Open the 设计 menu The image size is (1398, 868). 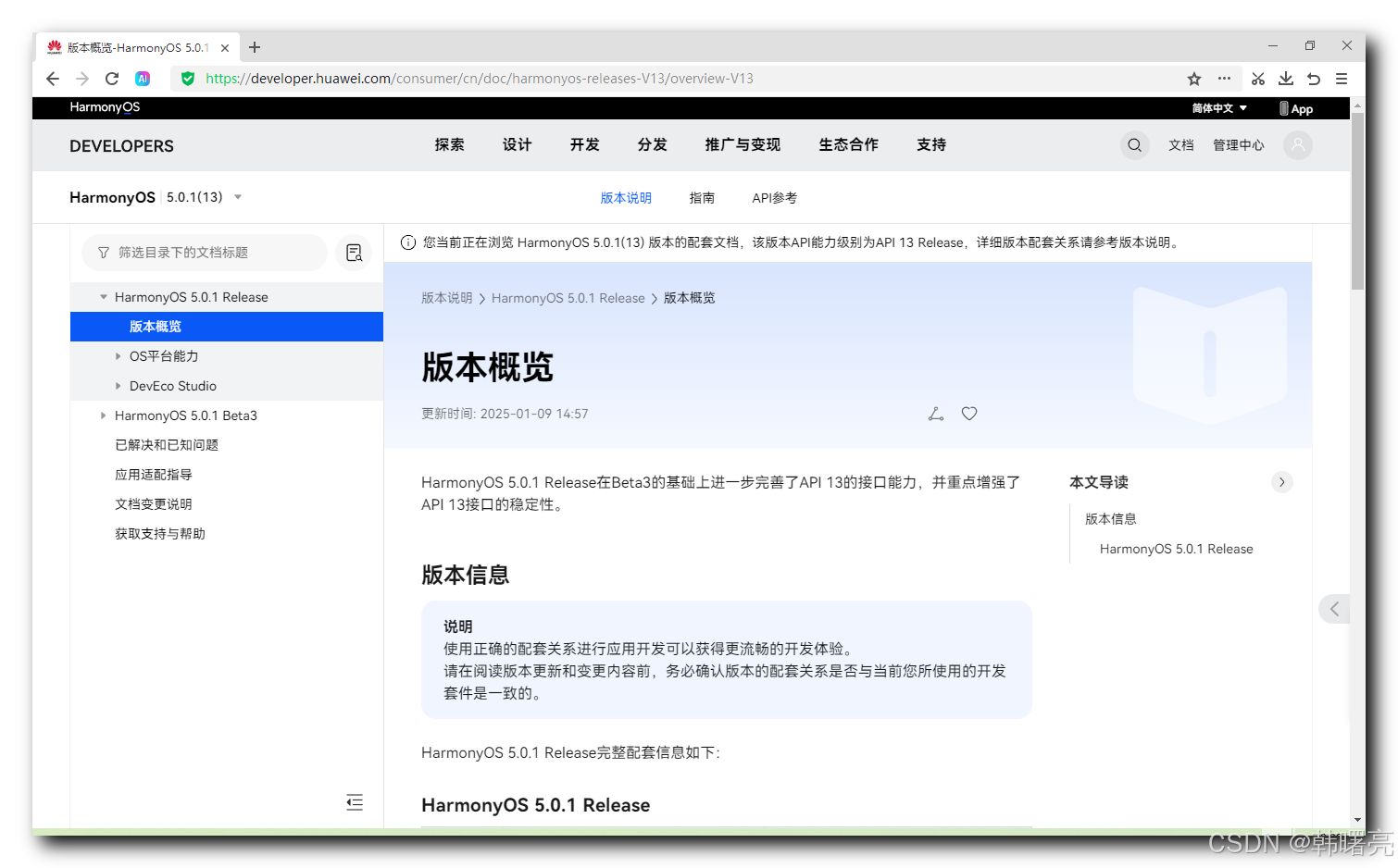pyautogui.click(x=517, y=144)
